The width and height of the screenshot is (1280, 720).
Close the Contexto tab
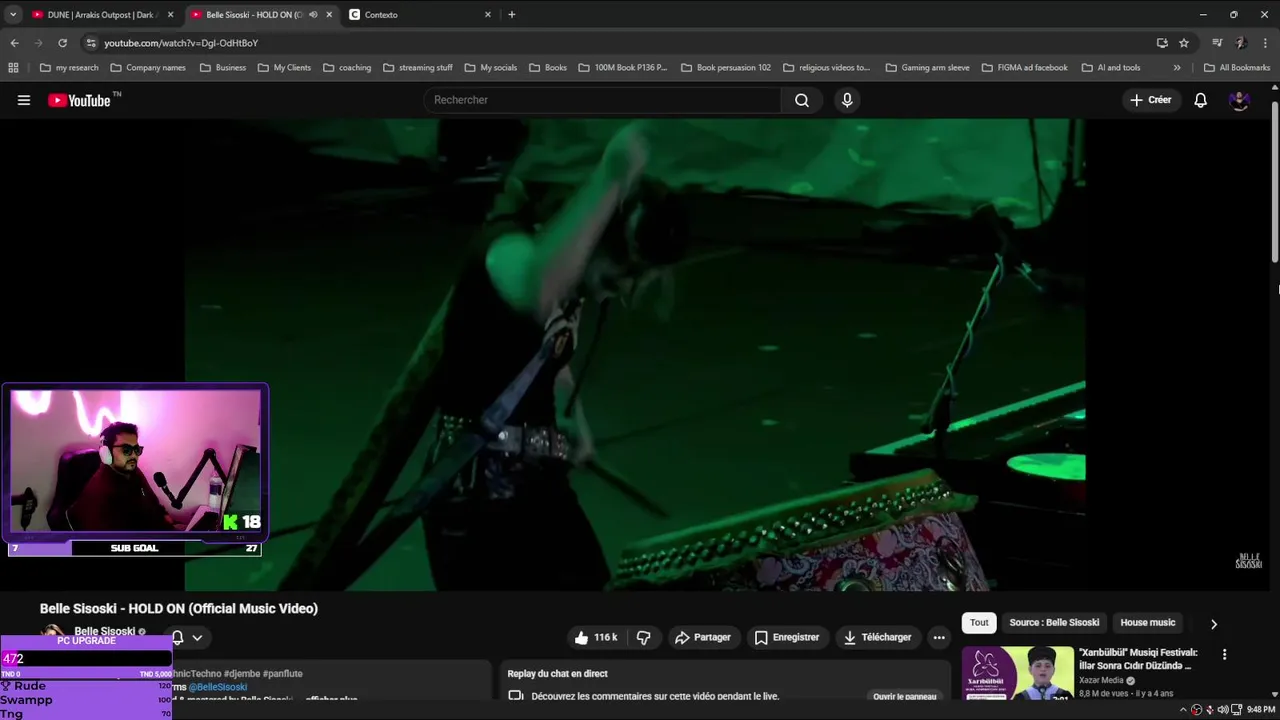pos(488,15)
